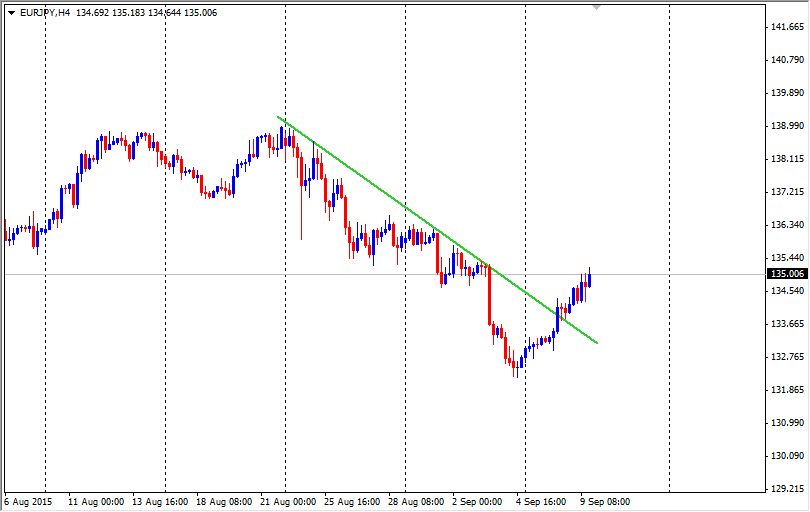The height and width of the screenshot is (512, 810).
Task: Click the 25 Aug 16:00 time label
Action: [352, 502]
